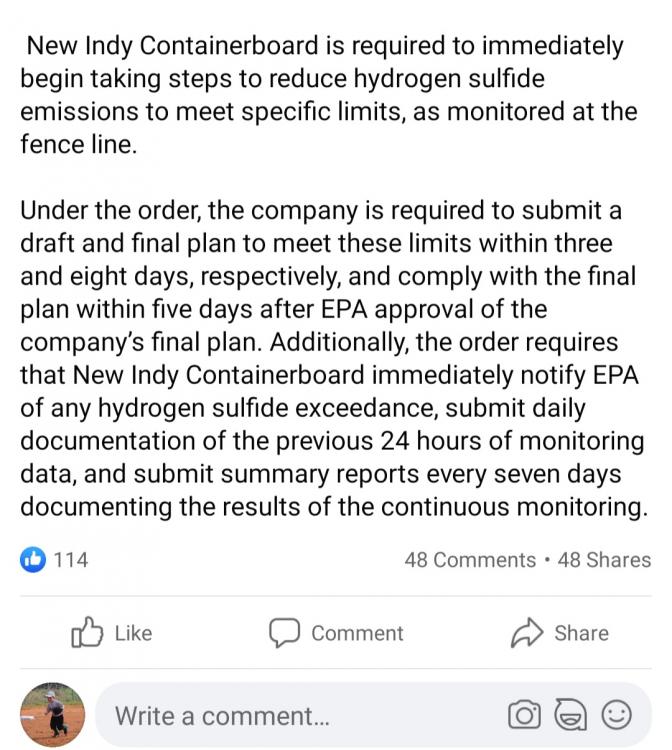This screenshot has width=672, height=750.
Task: Open the GIF/sticker picker icon
Action: 570,716
